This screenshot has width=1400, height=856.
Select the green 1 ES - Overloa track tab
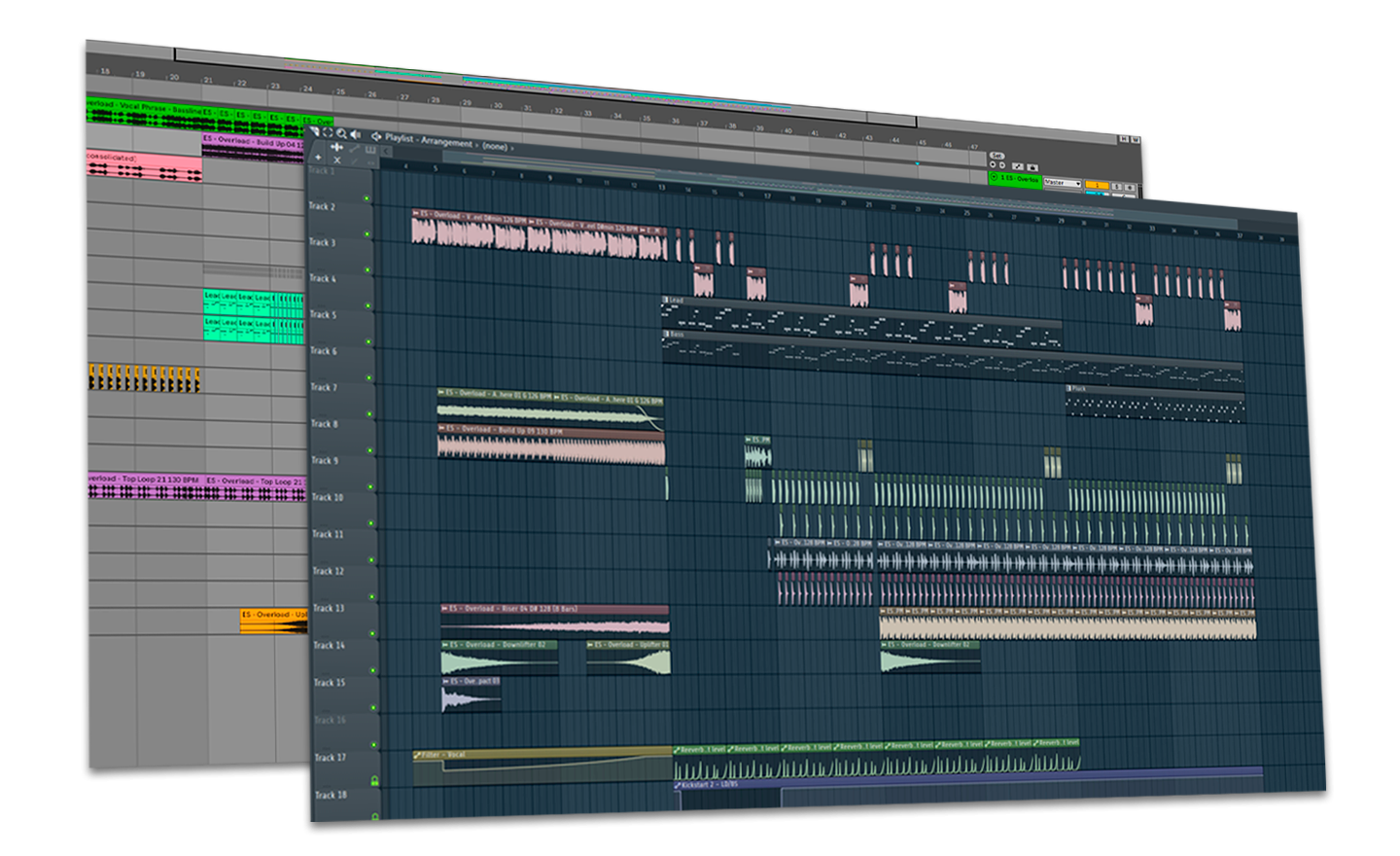[x=1015, y=179]
